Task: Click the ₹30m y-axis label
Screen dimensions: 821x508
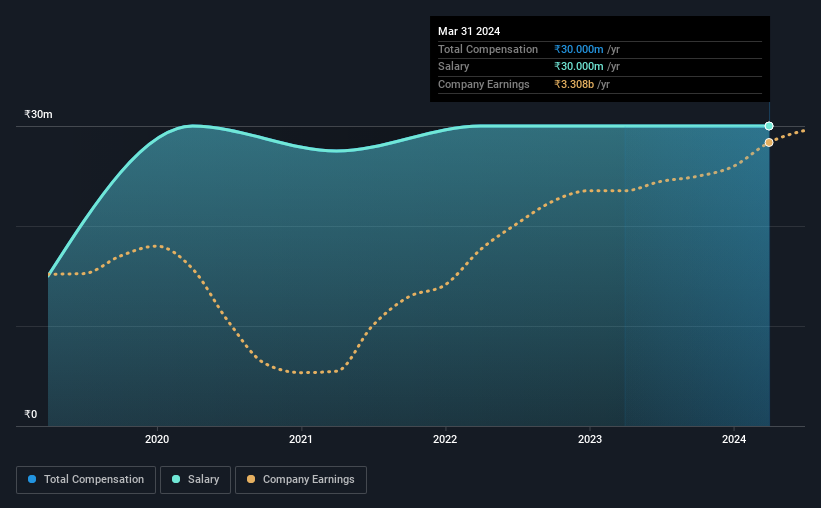Action: coord(38,114)
